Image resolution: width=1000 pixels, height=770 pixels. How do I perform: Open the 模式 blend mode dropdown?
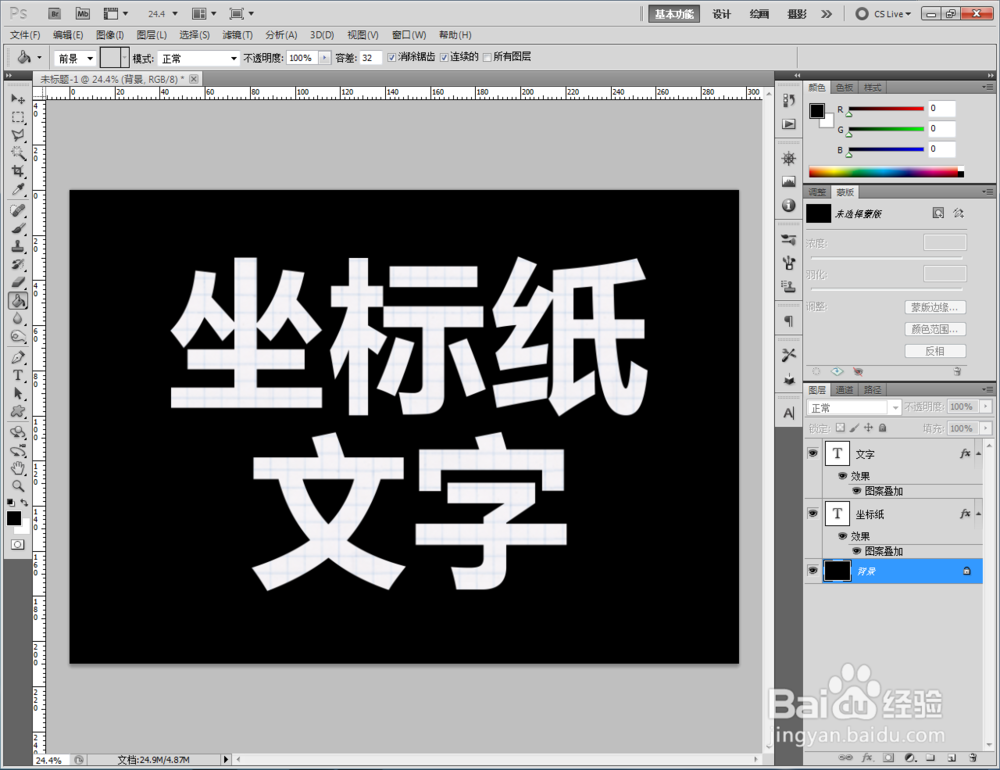[196, 57]
